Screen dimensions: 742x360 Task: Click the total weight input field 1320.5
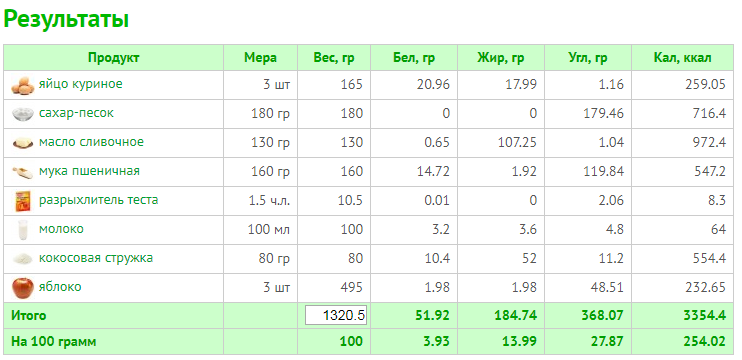pyautogui.click(x=336, y=316)
